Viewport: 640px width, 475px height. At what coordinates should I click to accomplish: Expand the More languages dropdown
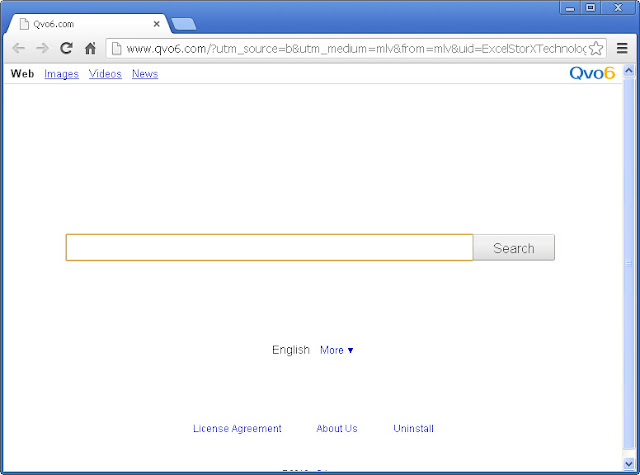[337, 350]
